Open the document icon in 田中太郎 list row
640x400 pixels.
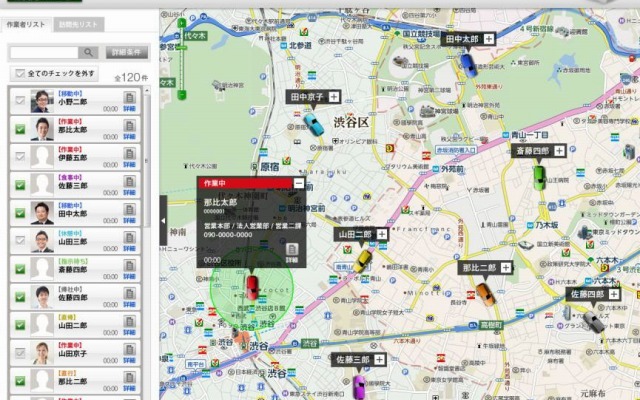(x=129, y=209)
